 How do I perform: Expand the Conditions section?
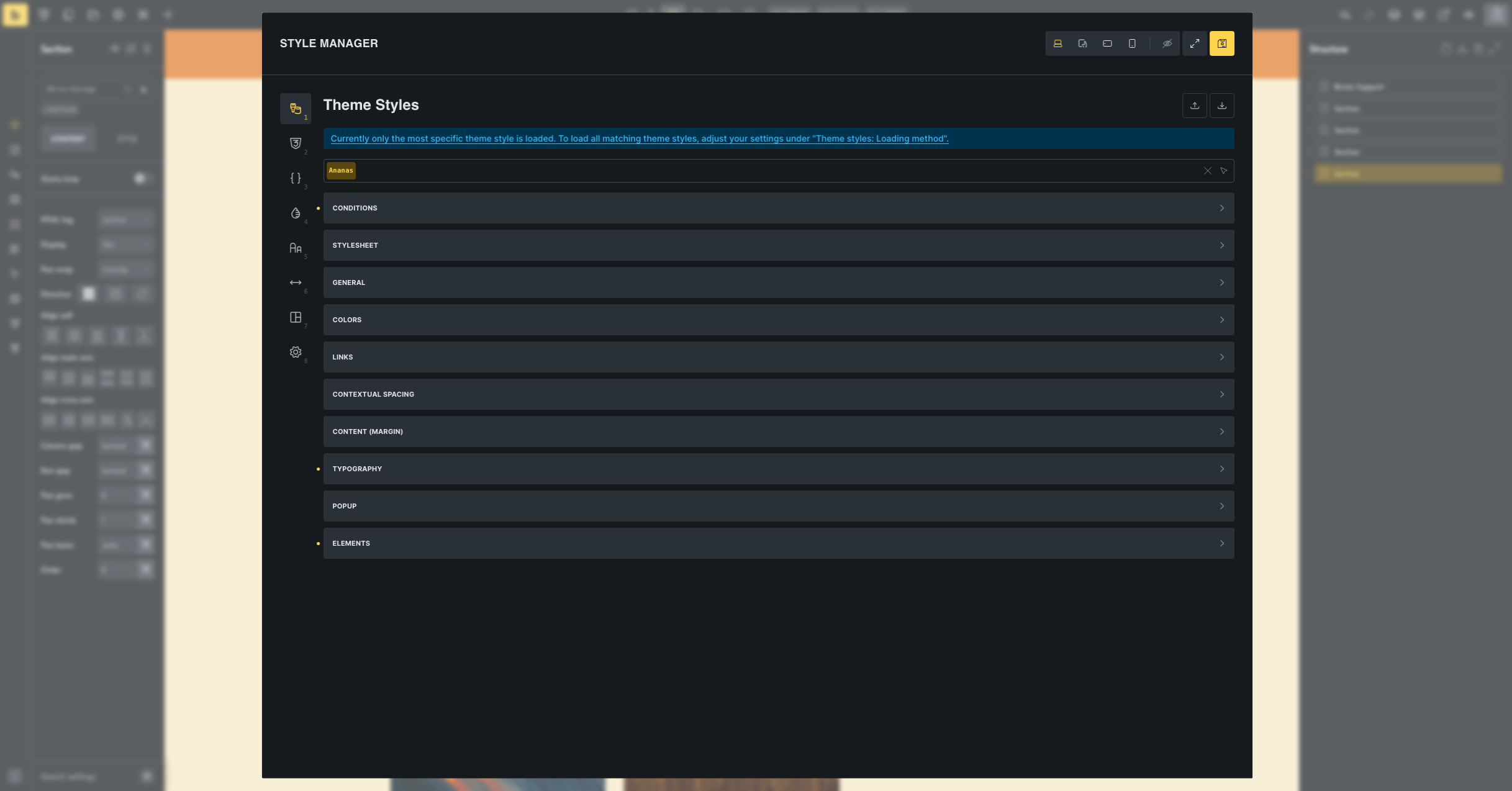pyautogui.click(x=778, y=208)
